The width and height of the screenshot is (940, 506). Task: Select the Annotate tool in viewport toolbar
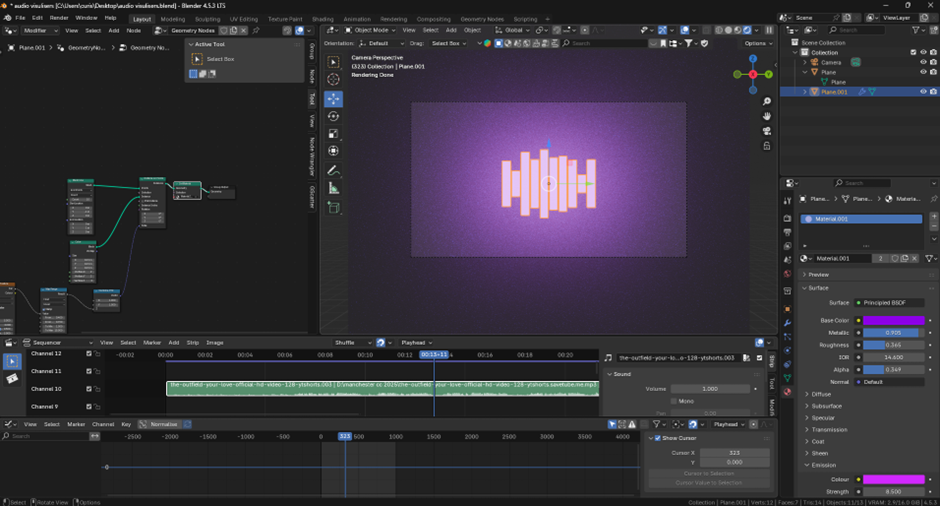tap(334, 170)
